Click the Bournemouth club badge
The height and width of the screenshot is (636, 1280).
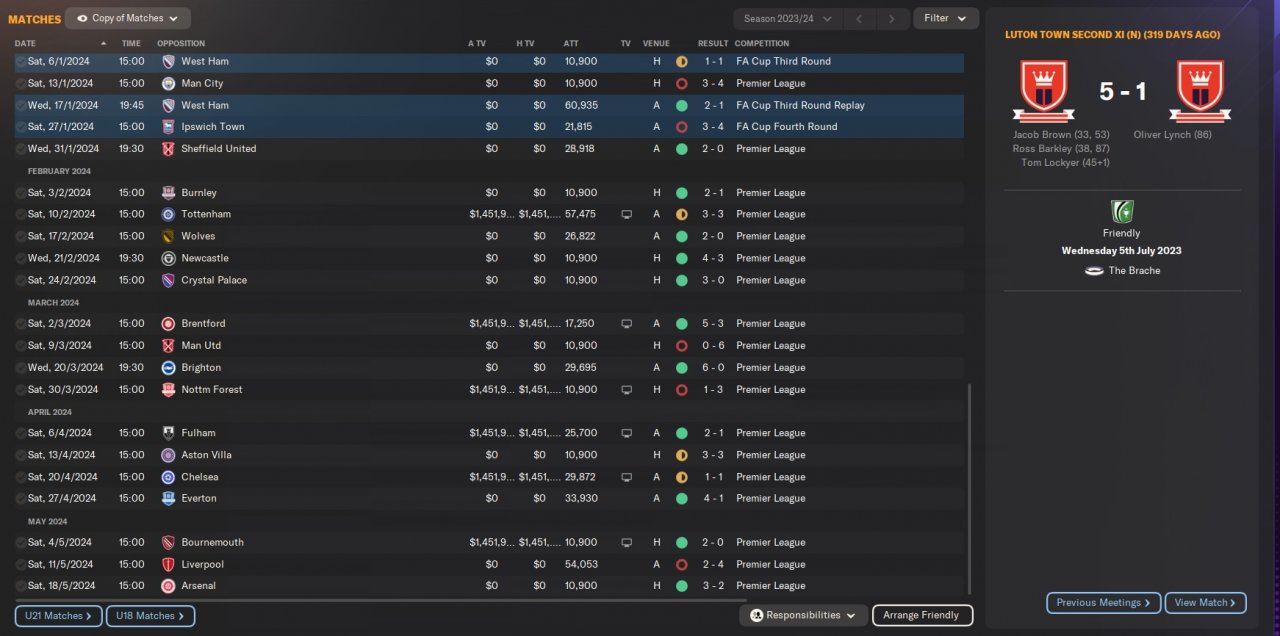[168, 543]
